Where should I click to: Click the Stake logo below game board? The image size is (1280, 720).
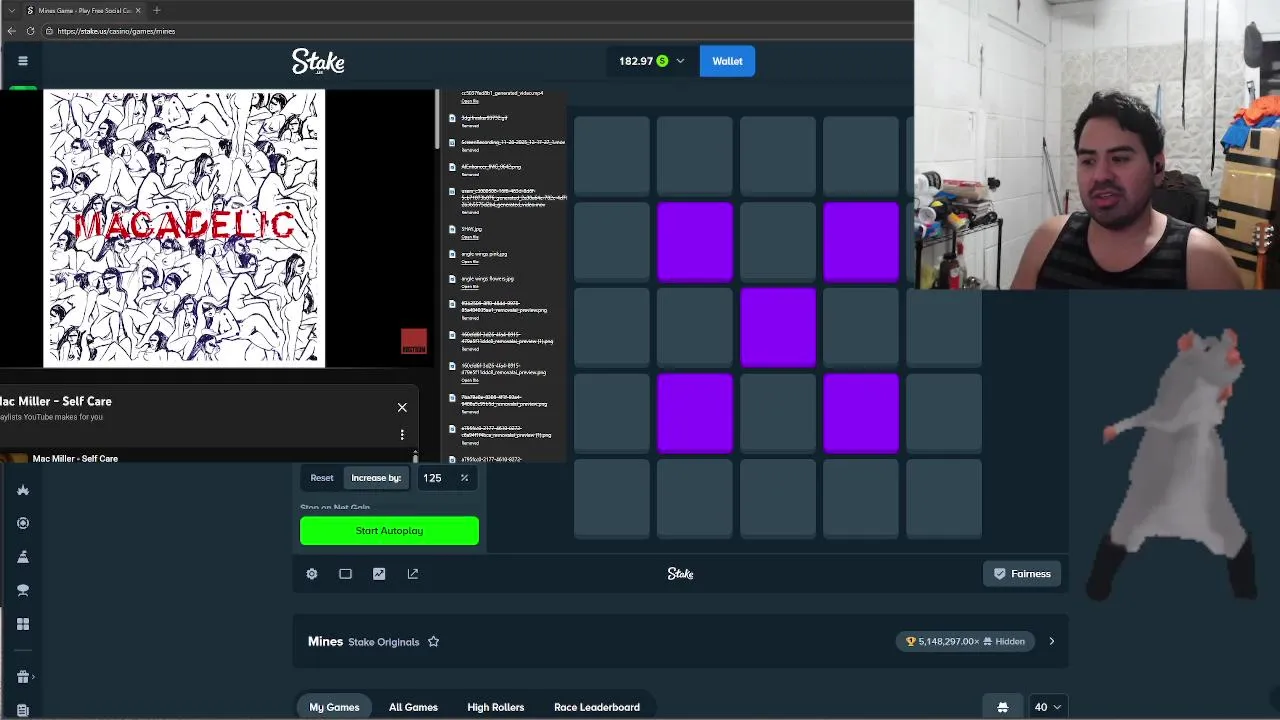(x=680, y=574)
